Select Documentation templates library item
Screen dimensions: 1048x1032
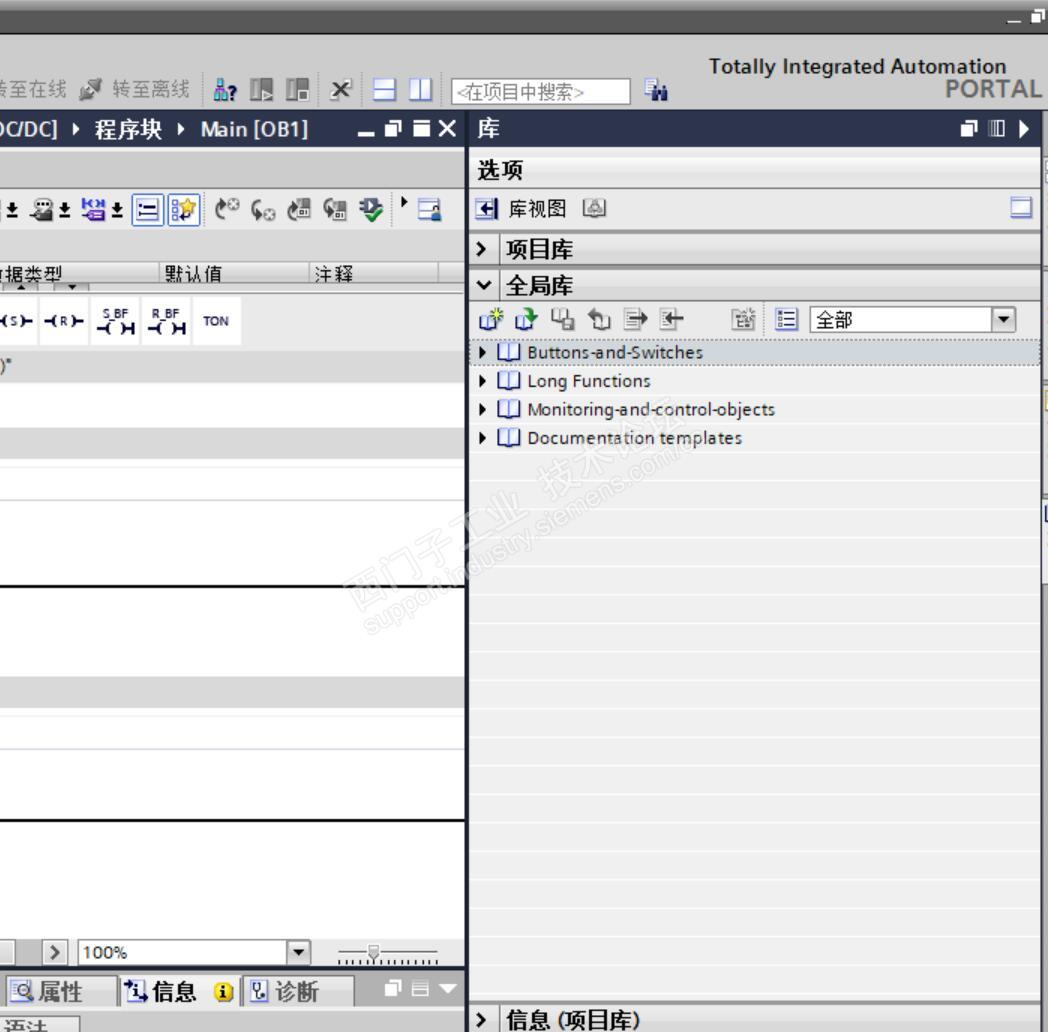[x=634, y=438]
